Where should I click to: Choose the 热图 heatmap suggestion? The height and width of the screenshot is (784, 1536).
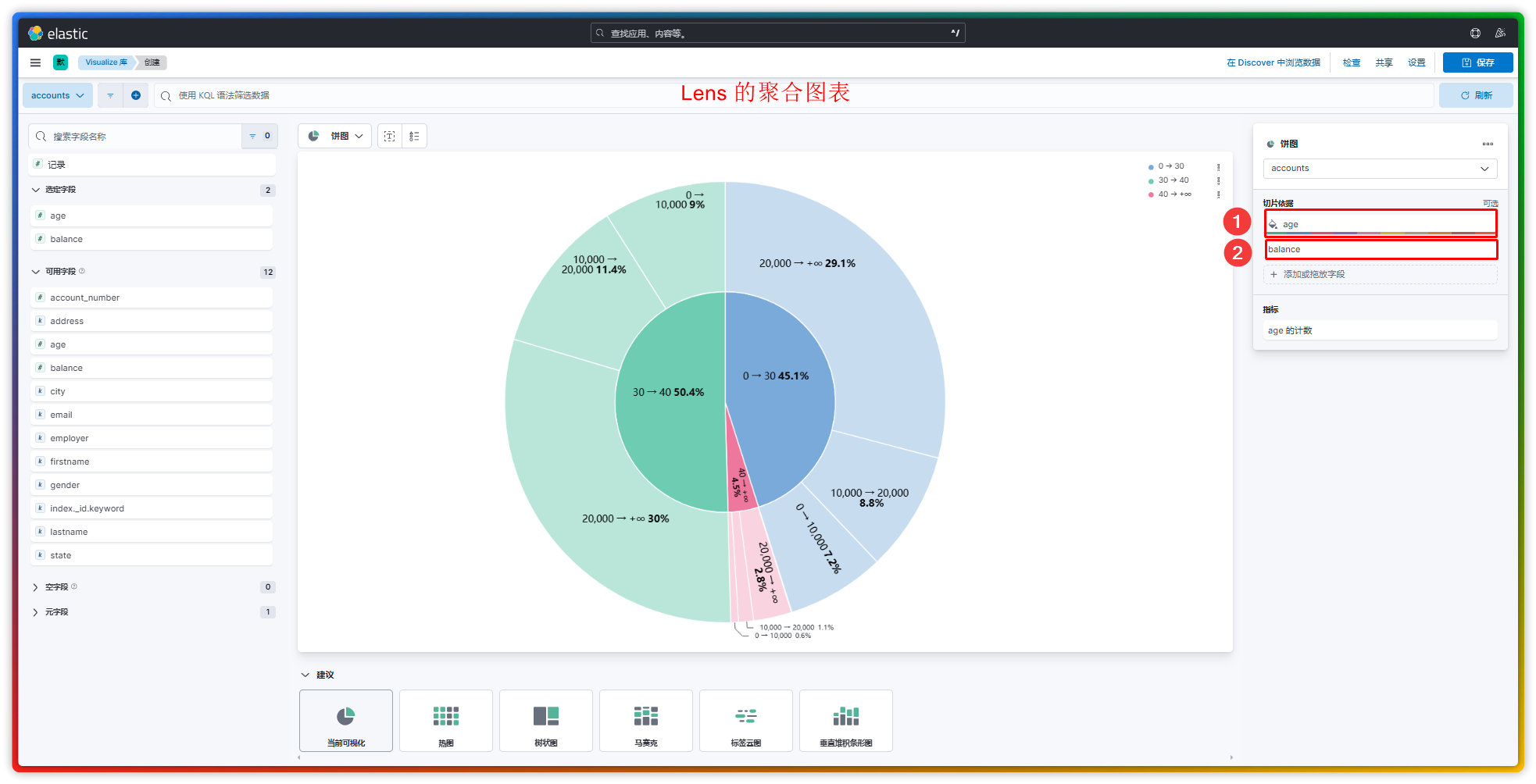446,721
